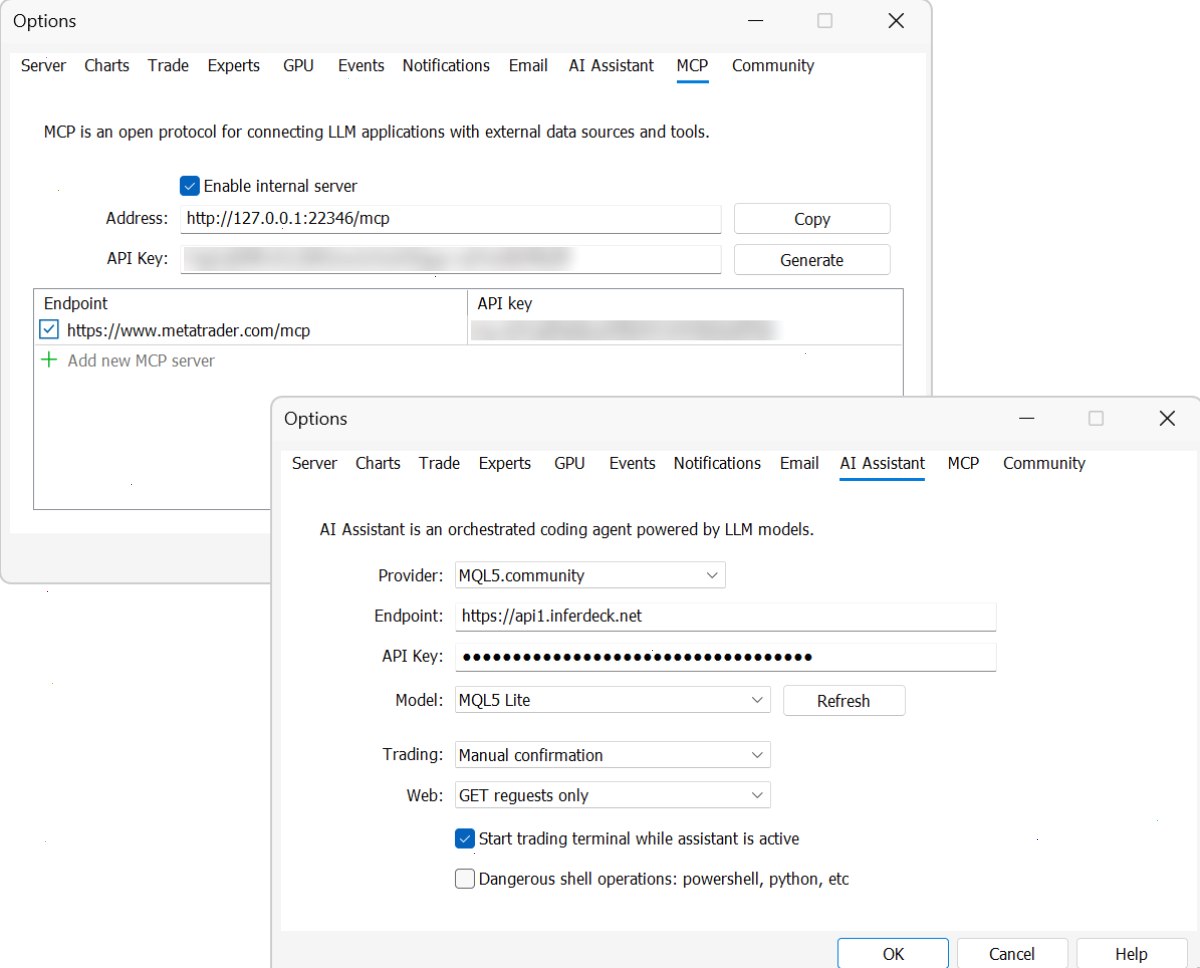Select the AI Assistant tab in the MCP Options window
1200x968 pixels.
pos(611,65)
